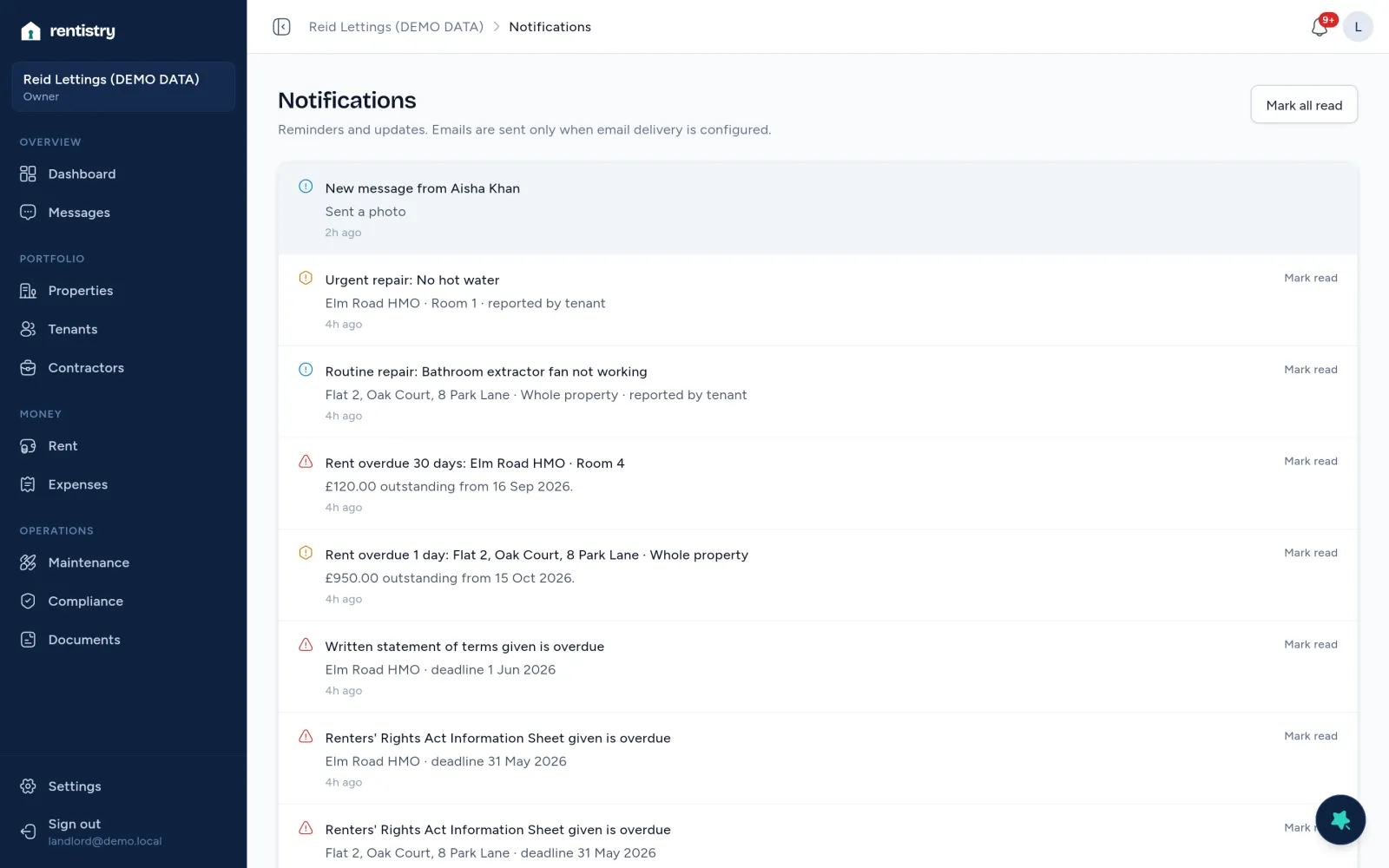The height and width of the screenshot is (868, 1389).
Task: Open the Urgent repair: No hot water notification title
Action: [412, 280]
